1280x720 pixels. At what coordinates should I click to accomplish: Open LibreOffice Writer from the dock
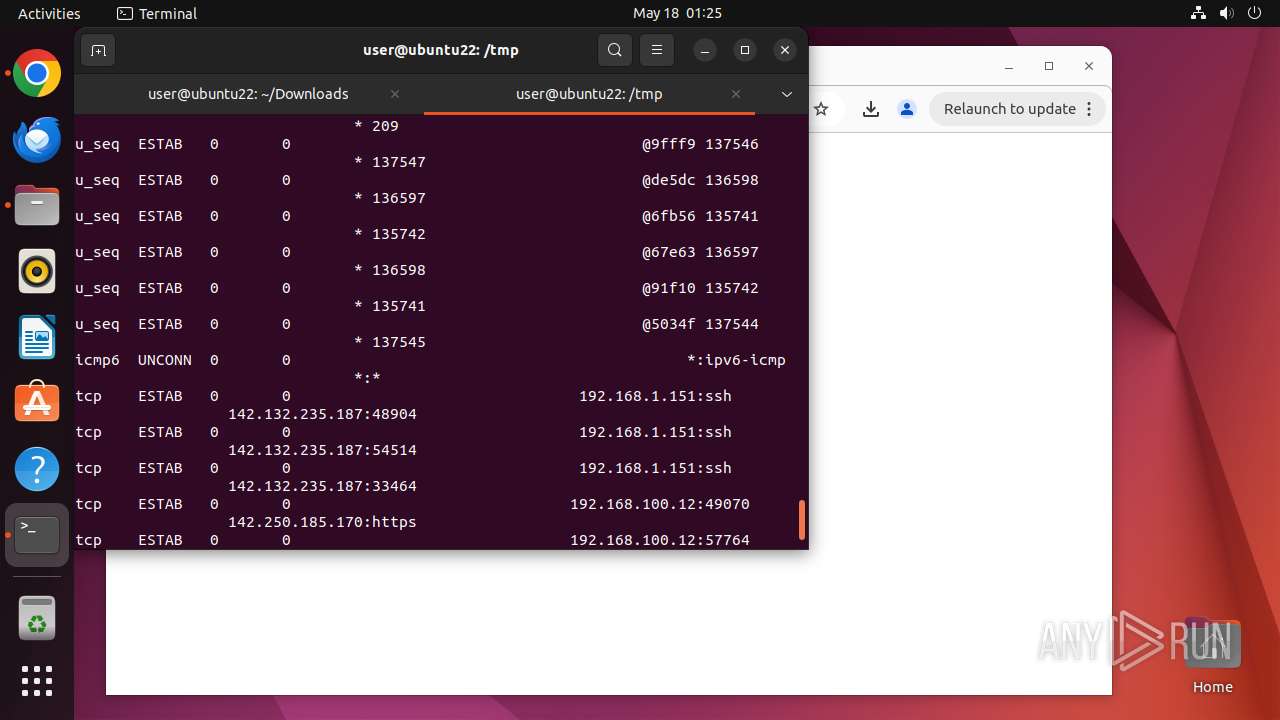pos(37,338)
